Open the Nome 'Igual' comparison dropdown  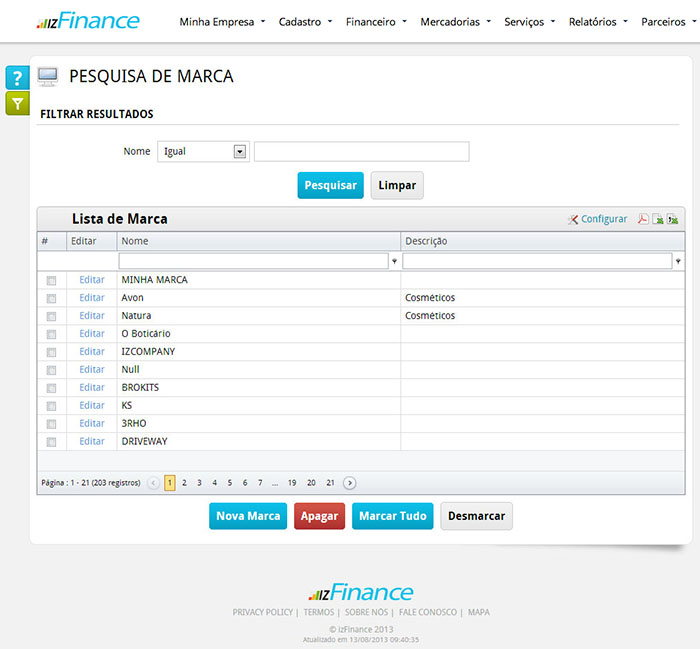[x=240, y=152]
